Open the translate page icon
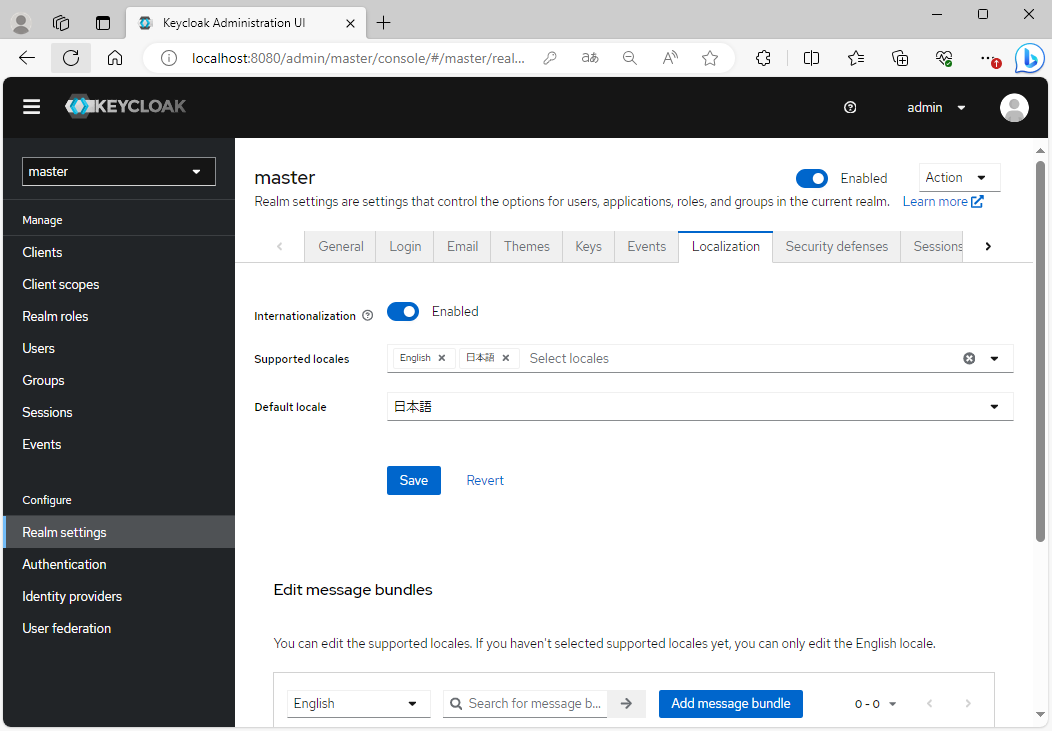The width and height of the screenshot is (1052, 731). click(590, 58)
